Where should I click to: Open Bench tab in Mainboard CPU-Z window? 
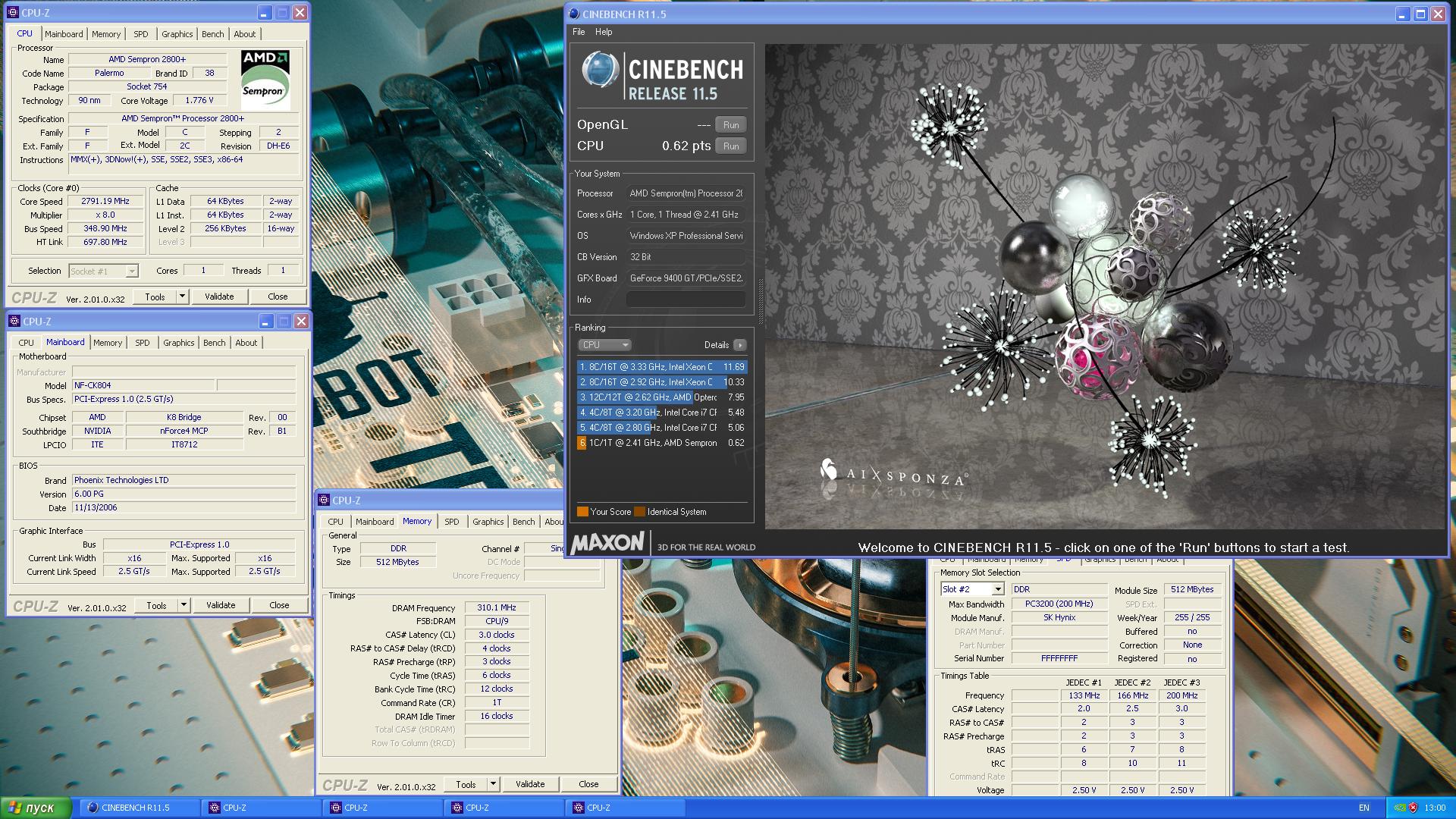(x=214, y=343)
